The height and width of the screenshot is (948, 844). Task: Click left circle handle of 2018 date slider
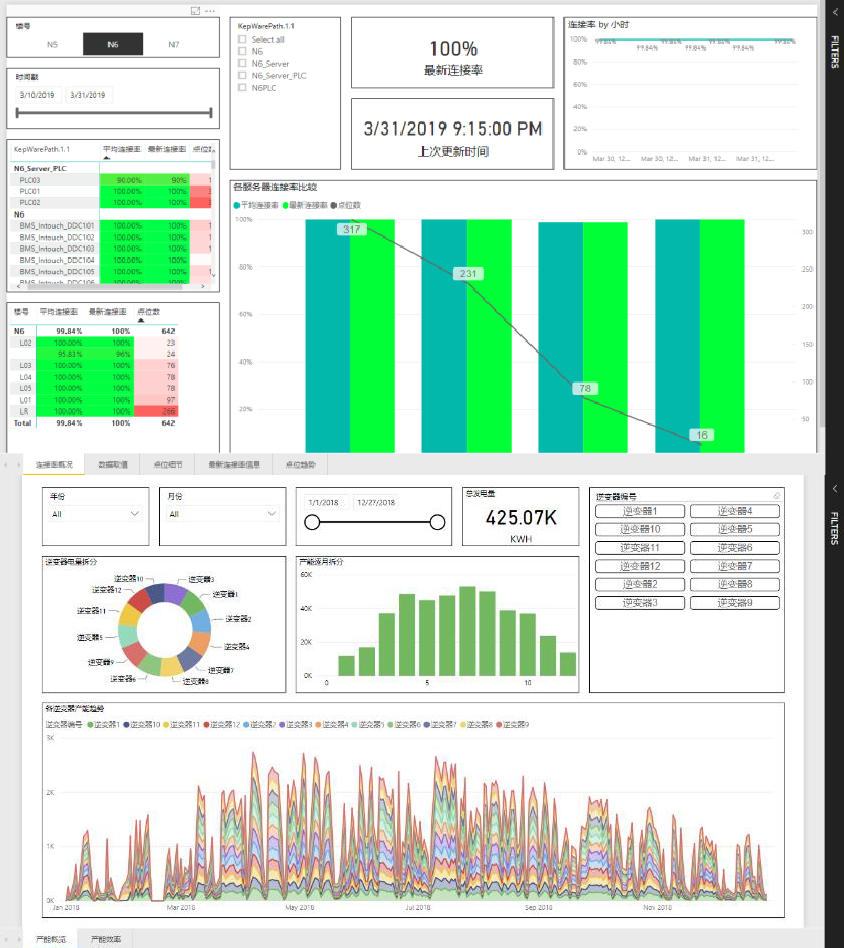312,522
